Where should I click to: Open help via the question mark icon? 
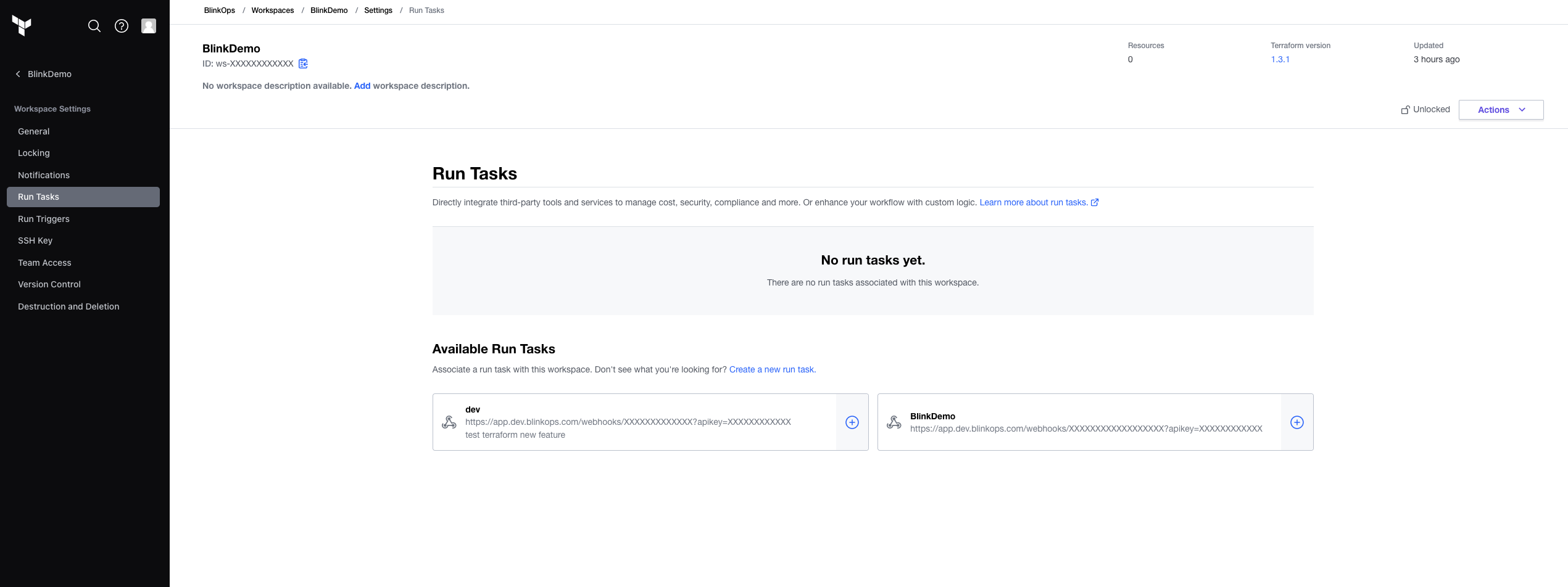(121, 26)
